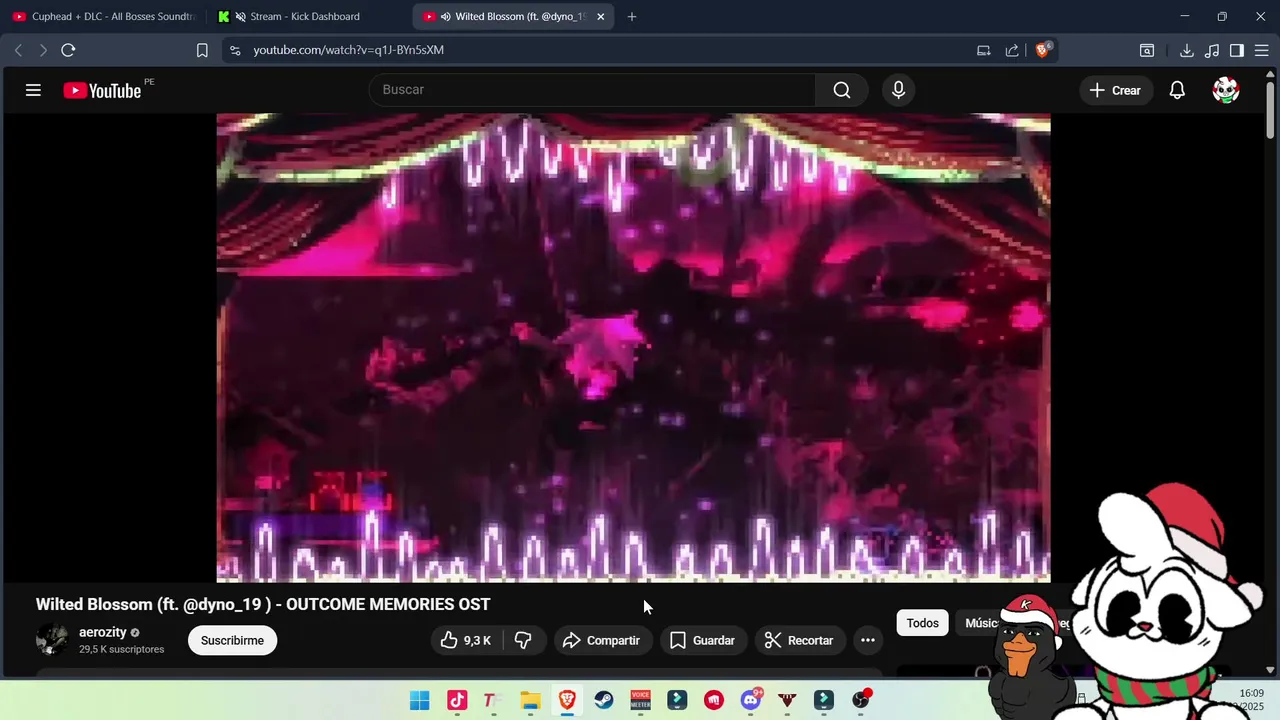1280x720 pixels.
Task: Share this page icon in address bar
Action: pos(1012,50)
